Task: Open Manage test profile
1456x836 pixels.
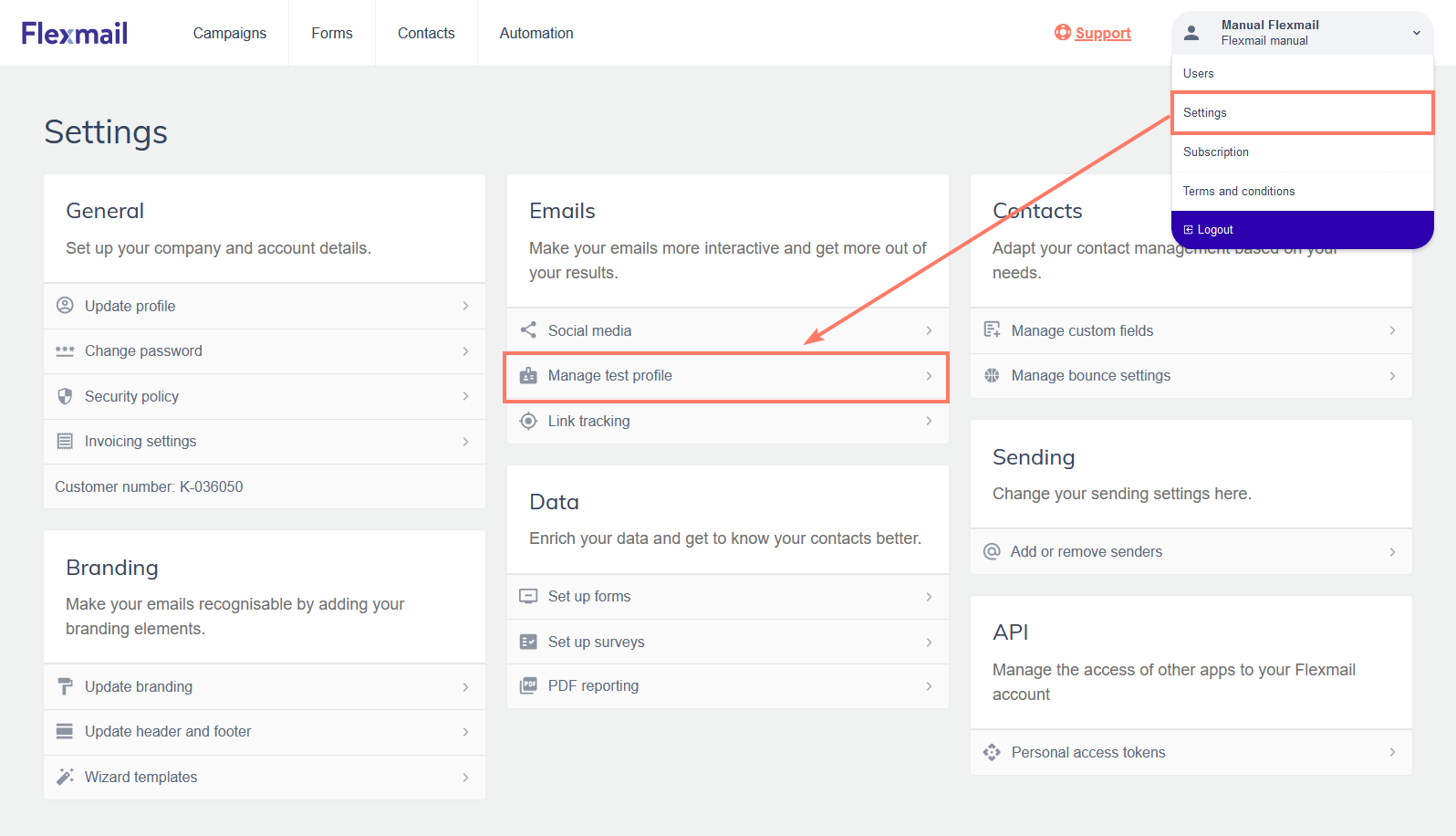Action: point(727,376)
